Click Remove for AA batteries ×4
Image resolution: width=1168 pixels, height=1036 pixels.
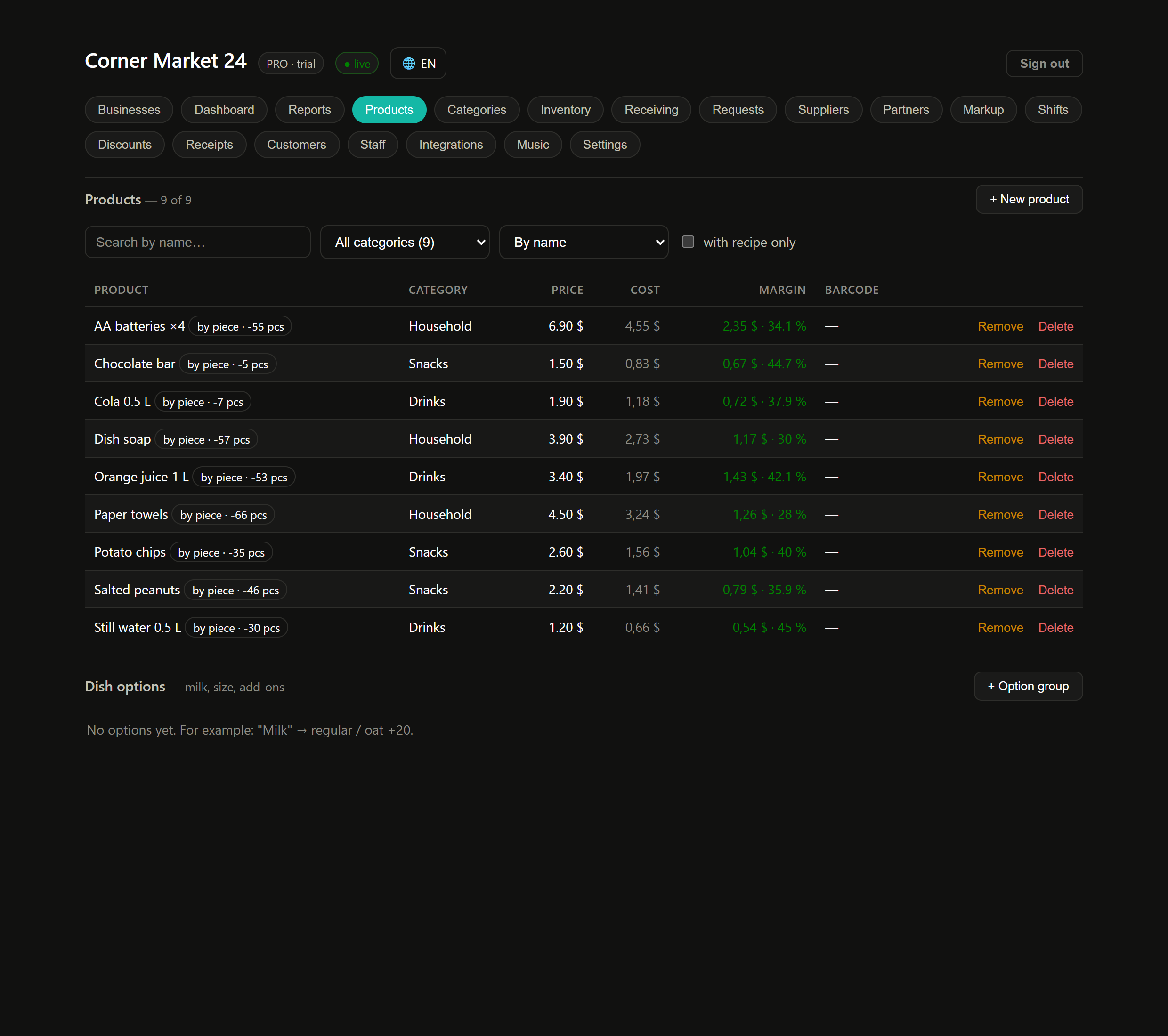click(1000, 326)
